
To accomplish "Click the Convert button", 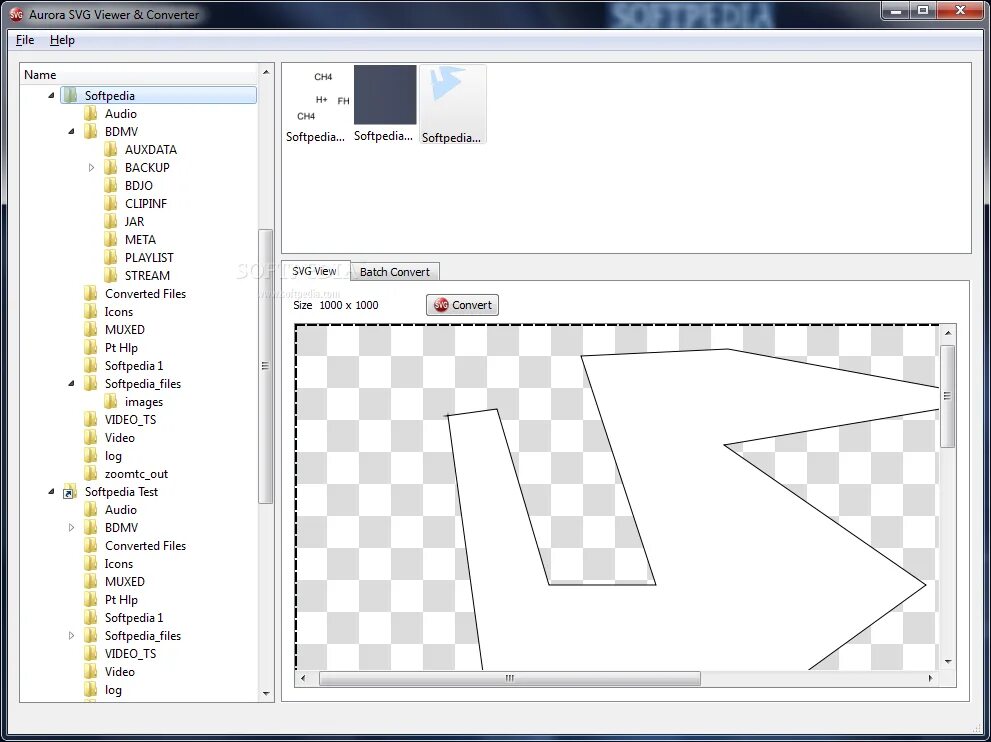I will [463, 305].
